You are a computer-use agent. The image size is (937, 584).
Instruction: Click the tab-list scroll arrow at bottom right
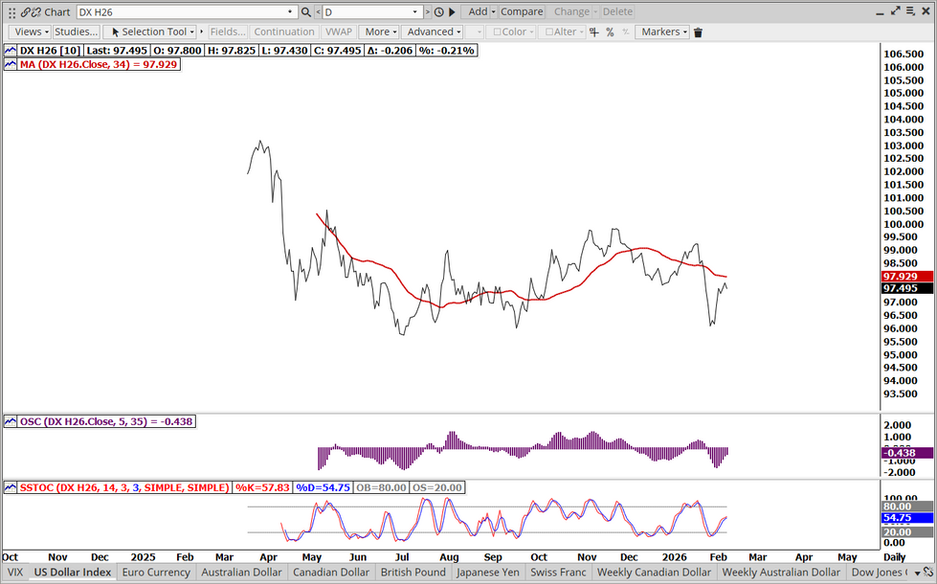coord(918,573)
